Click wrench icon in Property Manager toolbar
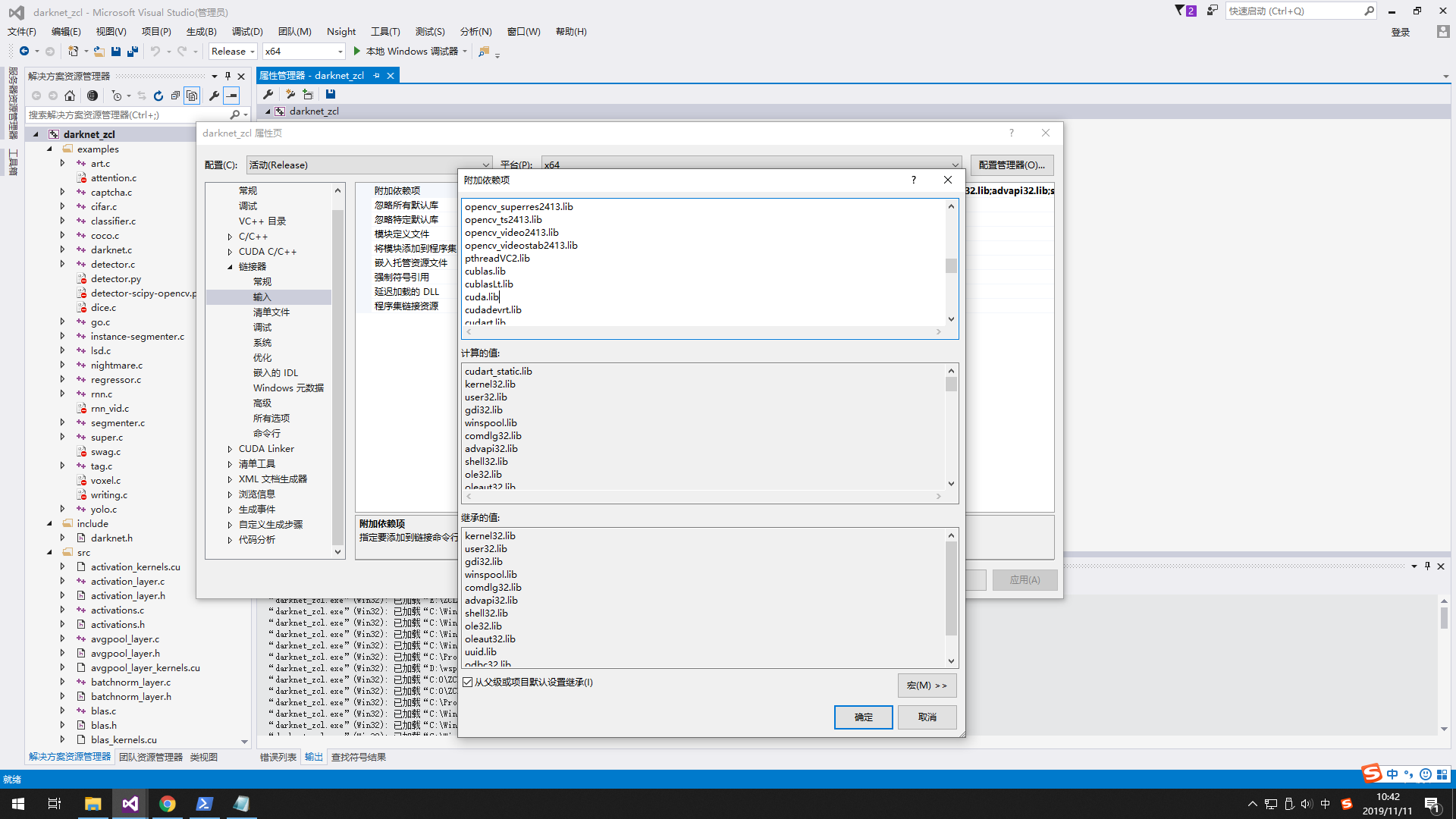 tap(268, 94)
